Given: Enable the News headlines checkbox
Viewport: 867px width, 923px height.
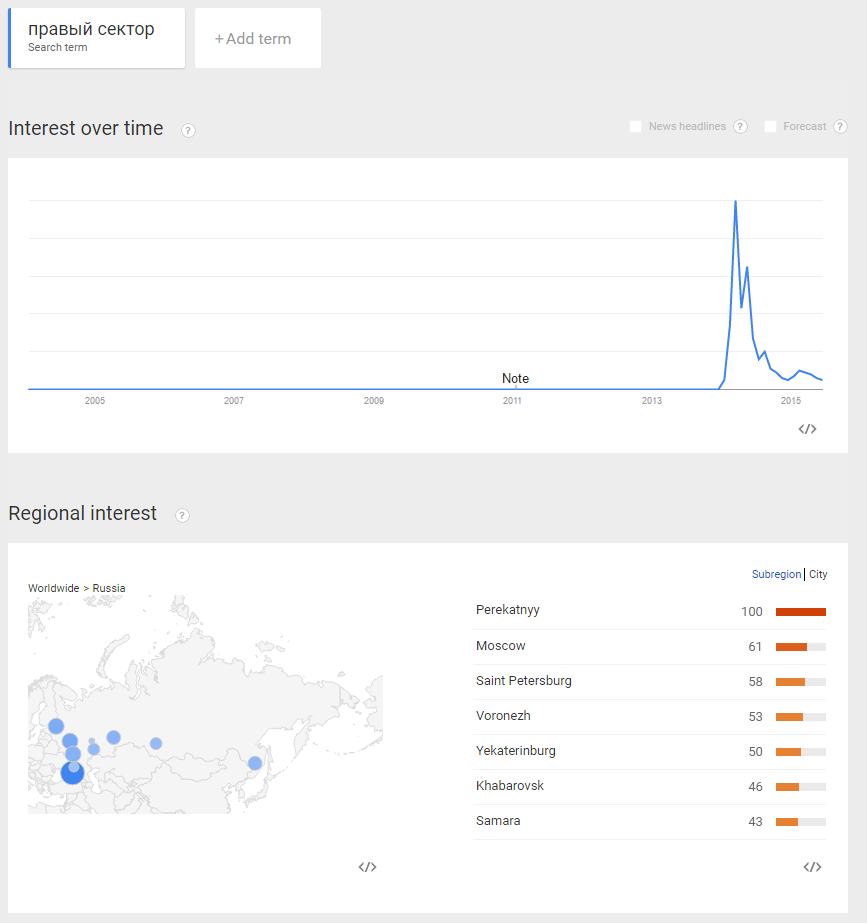Looking at the screenshot, I should pos(635,126).
